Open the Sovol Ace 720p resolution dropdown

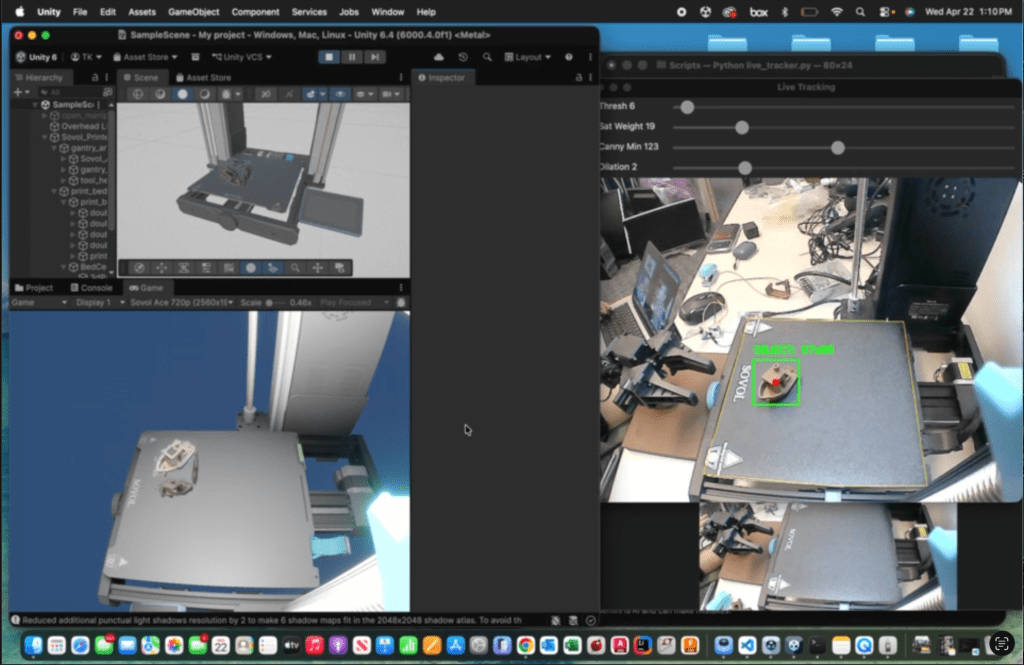[182, 302]
